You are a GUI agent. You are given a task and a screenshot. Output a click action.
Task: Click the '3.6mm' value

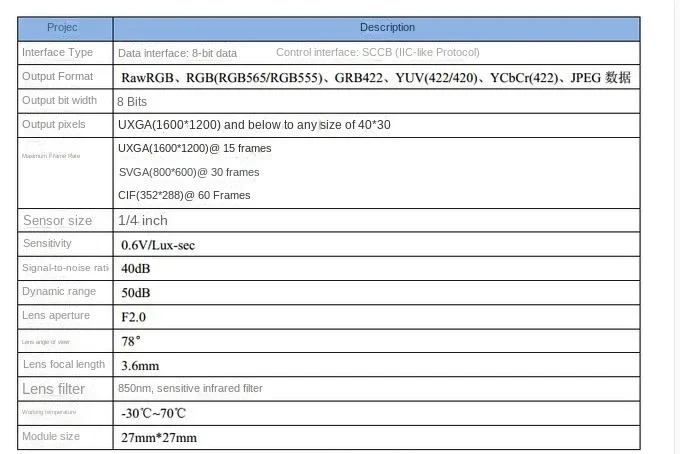140,366
